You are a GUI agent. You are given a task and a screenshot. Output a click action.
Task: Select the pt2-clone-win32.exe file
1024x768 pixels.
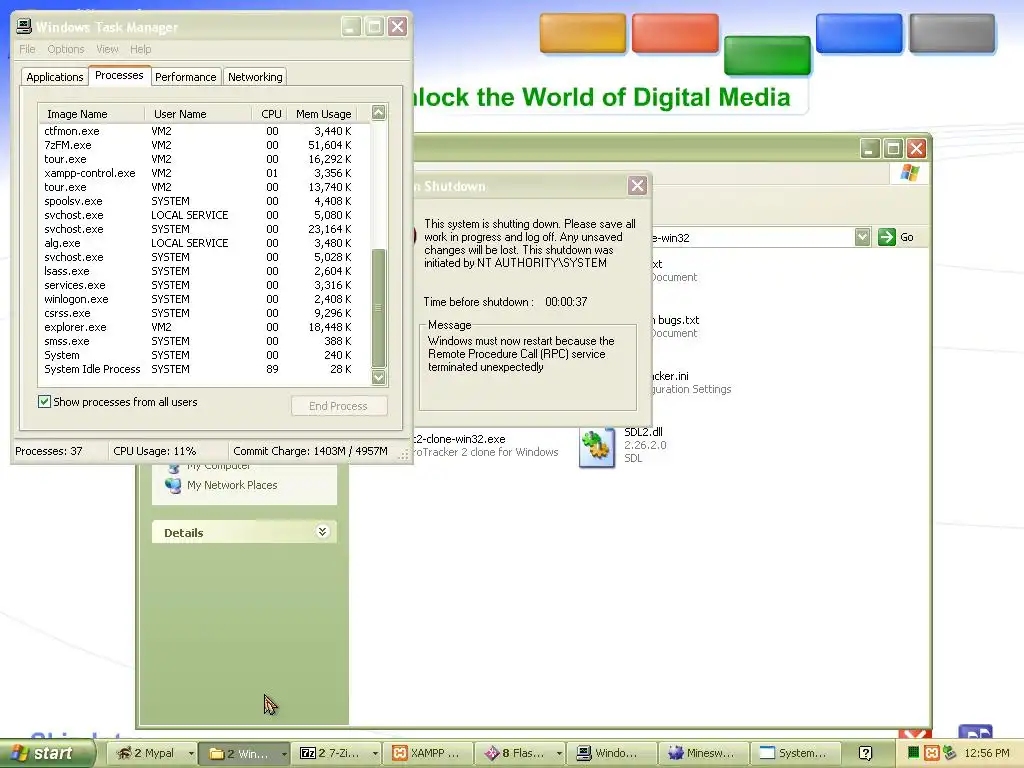click(x=486, y=445)
